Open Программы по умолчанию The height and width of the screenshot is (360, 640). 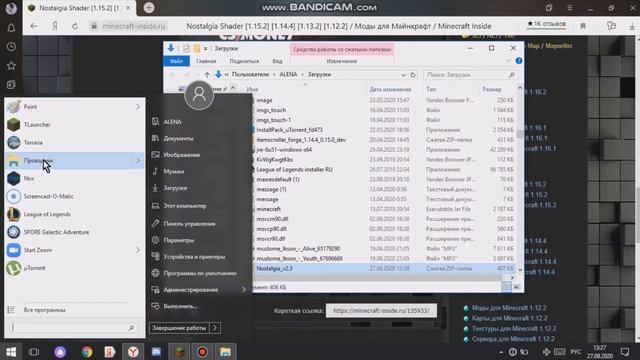click(200, 273)
